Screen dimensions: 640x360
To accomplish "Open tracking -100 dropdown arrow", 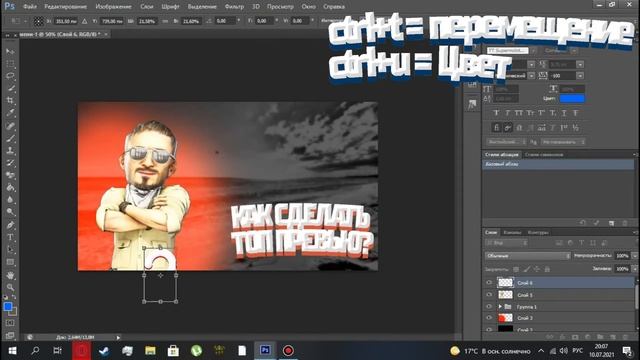I will click(x=580, y=76).
